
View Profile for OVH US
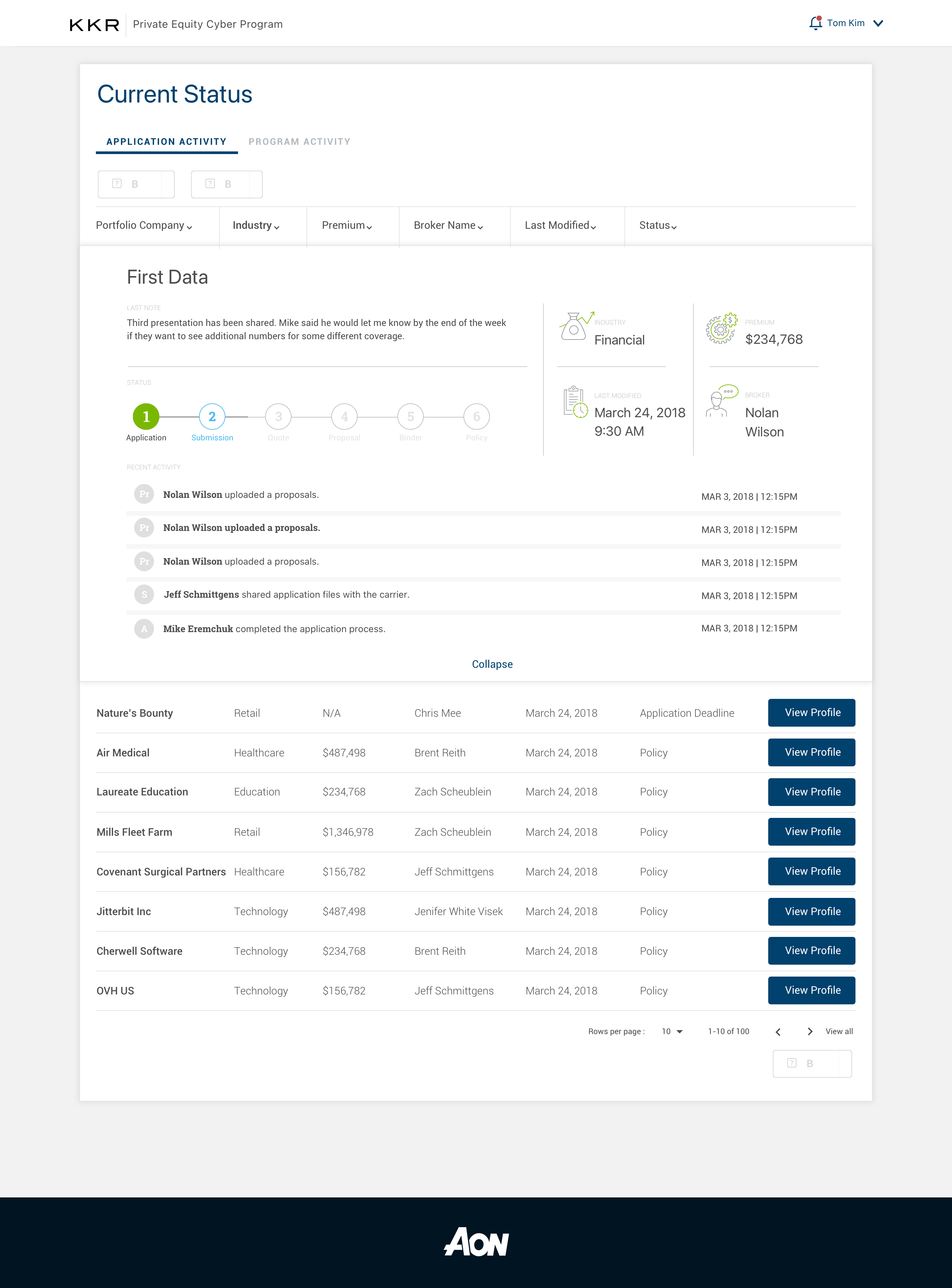point(812,991)
